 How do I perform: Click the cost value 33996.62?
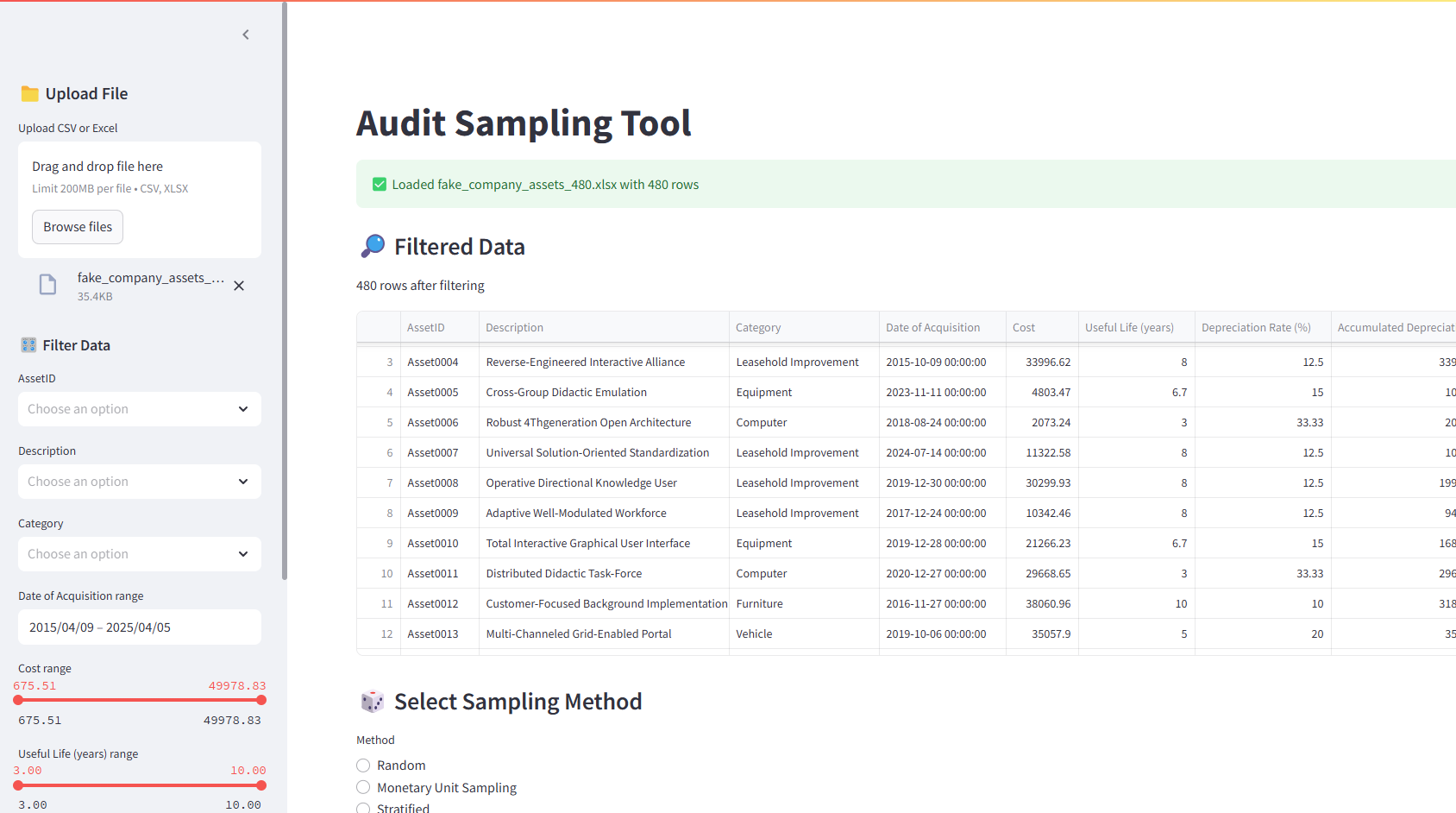pyautogui.click(x=1042, y=362)
